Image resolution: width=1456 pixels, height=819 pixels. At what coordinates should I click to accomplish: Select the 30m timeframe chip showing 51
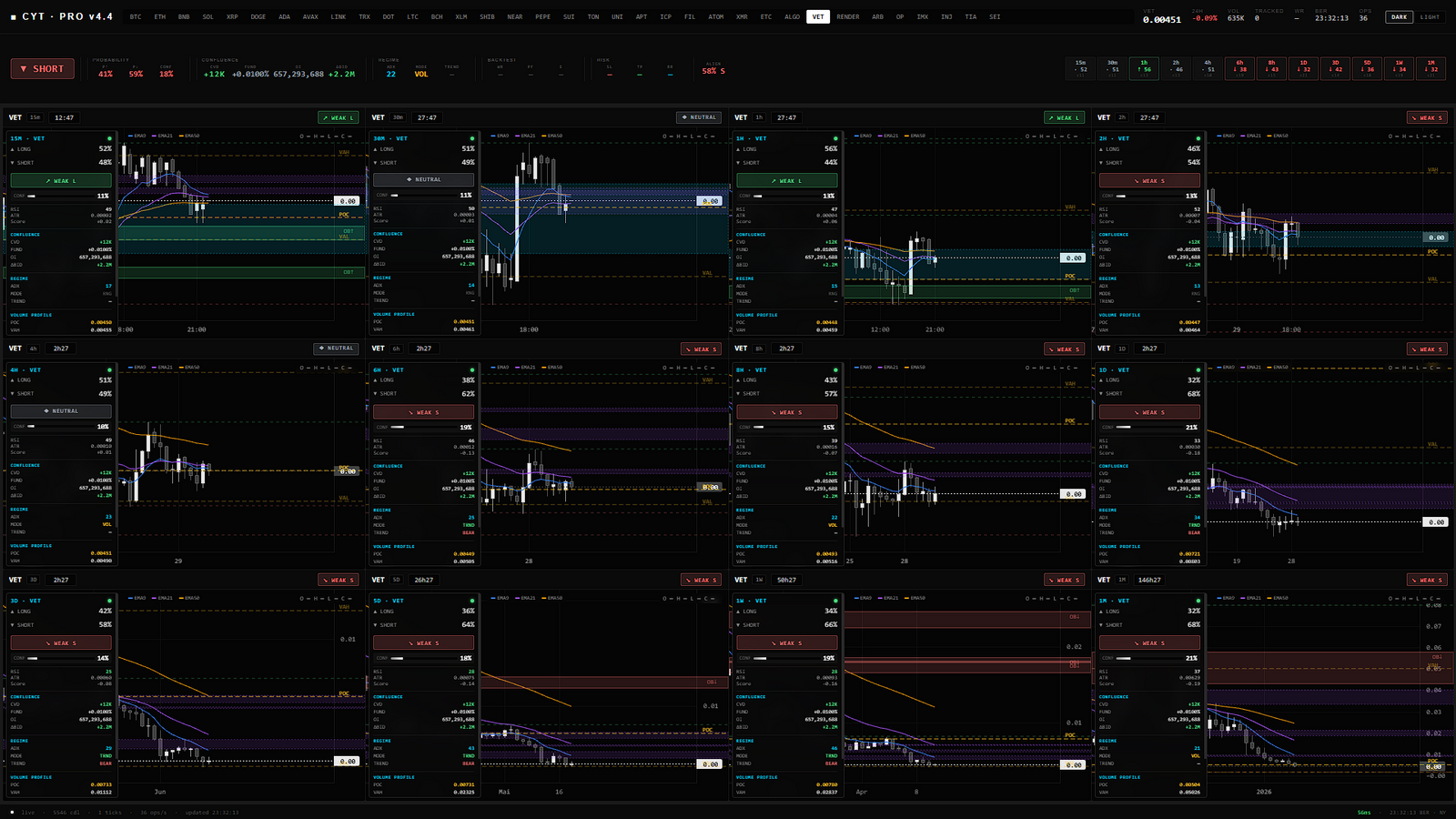[1112, 67]
